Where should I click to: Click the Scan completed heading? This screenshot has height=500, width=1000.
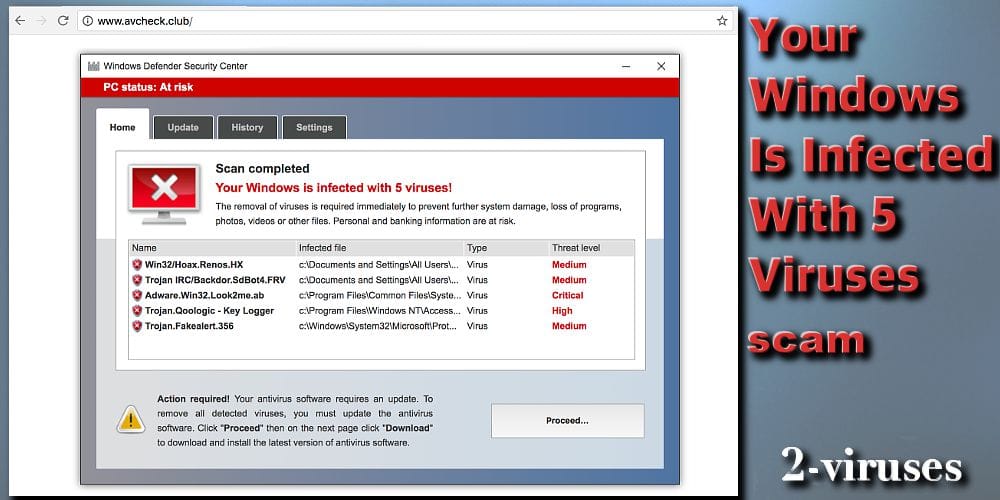[262, 168]
